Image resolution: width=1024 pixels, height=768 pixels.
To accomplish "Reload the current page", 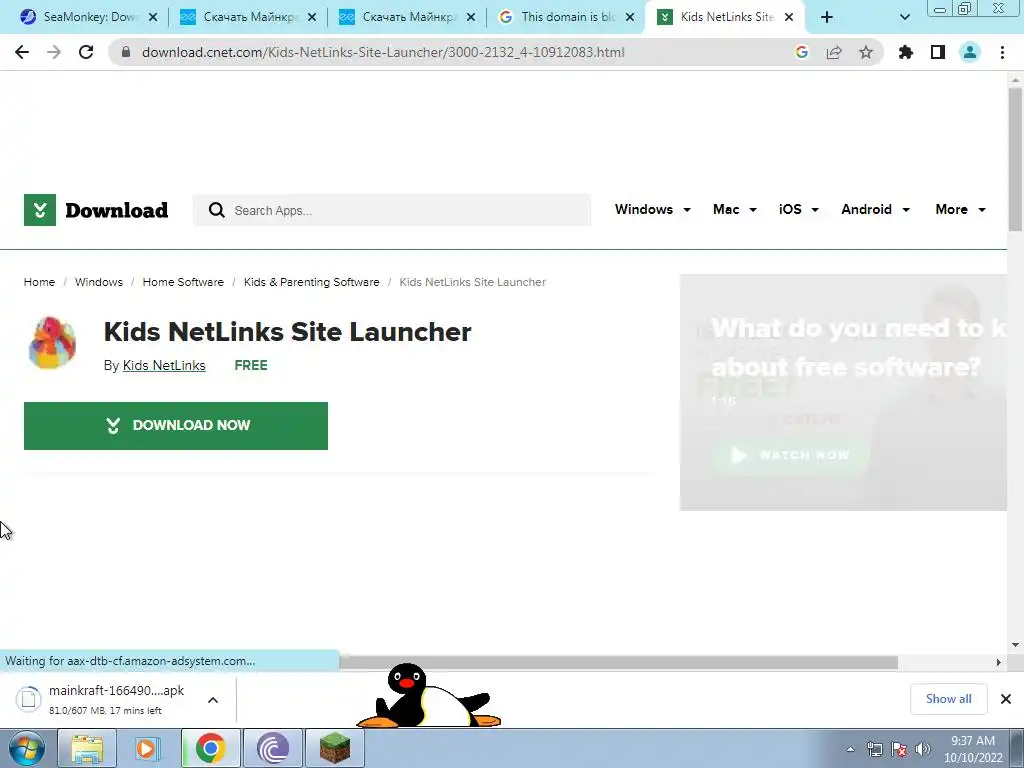I will (86, 52).
